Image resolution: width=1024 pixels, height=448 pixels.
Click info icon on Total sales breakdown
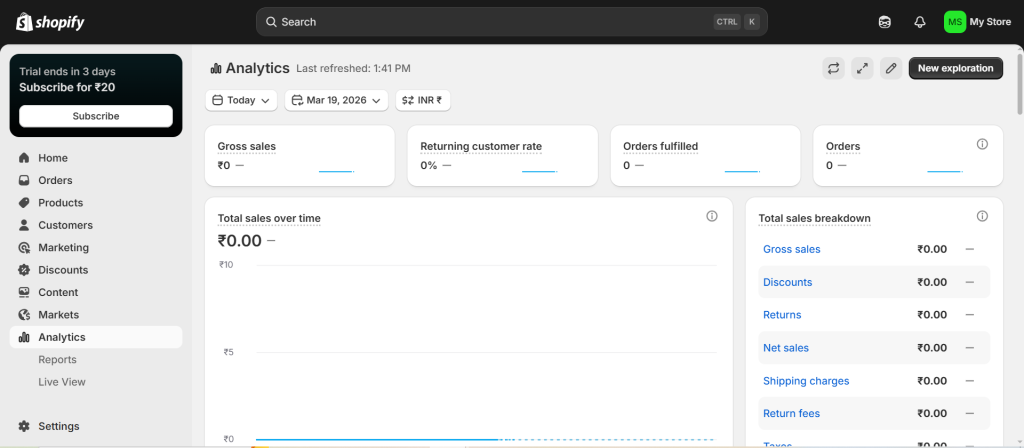click(x=982, y=217)
